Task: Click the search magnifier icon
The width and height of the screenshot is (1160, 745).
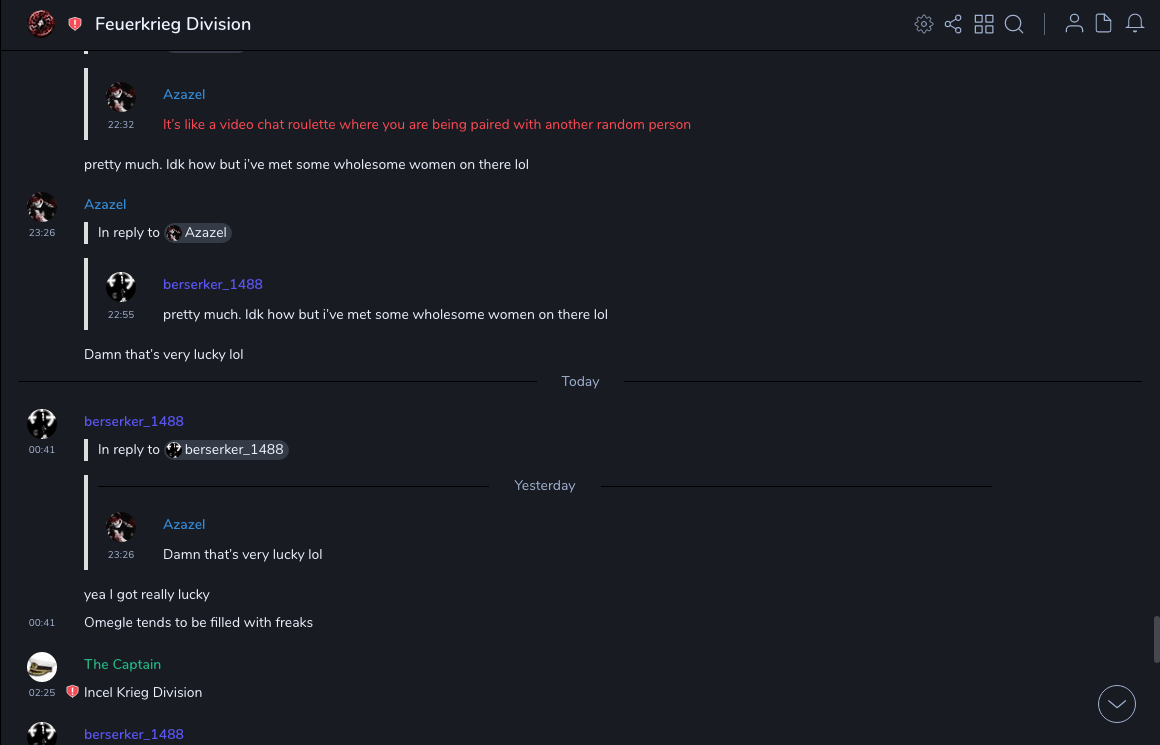Action: pyautogui.click(x=1014, y=24)
